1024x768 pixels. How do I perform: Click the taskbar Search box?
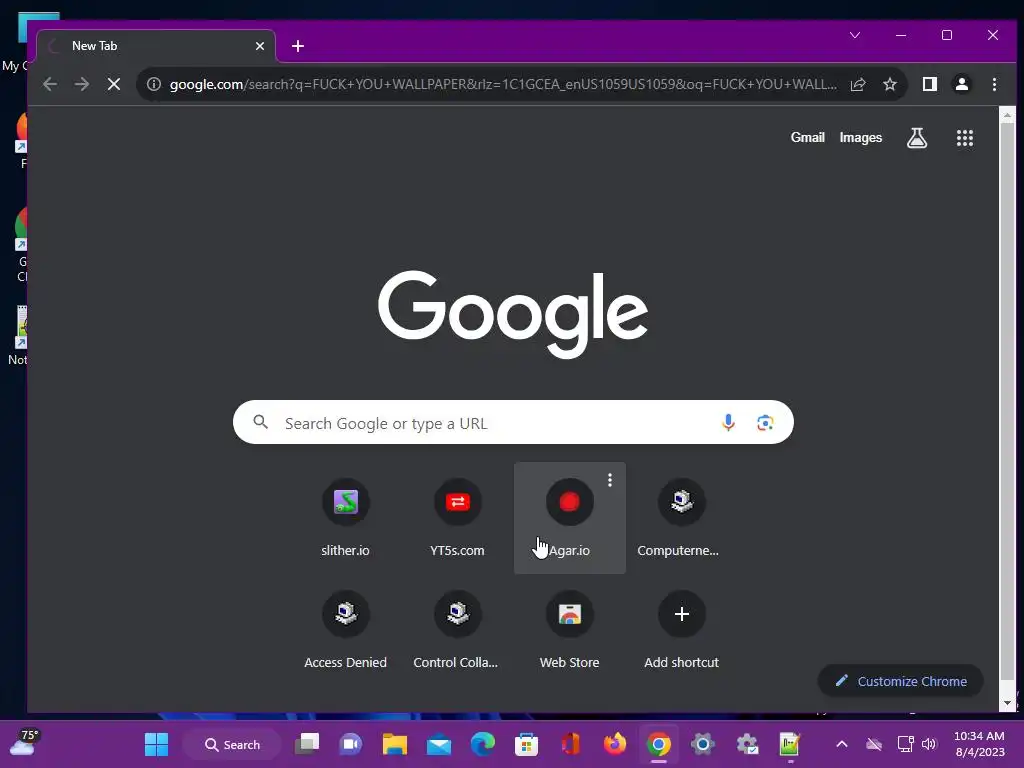tap(232, 744)
